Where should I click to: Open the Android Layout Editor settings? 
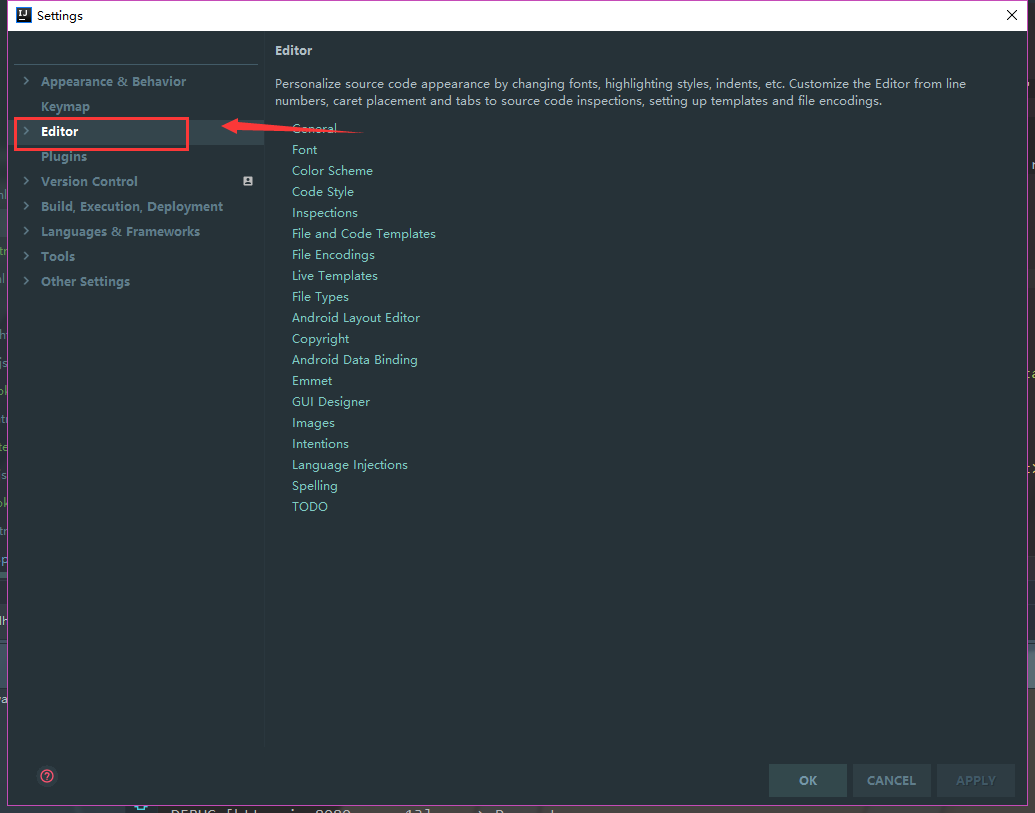coord(356,317)
